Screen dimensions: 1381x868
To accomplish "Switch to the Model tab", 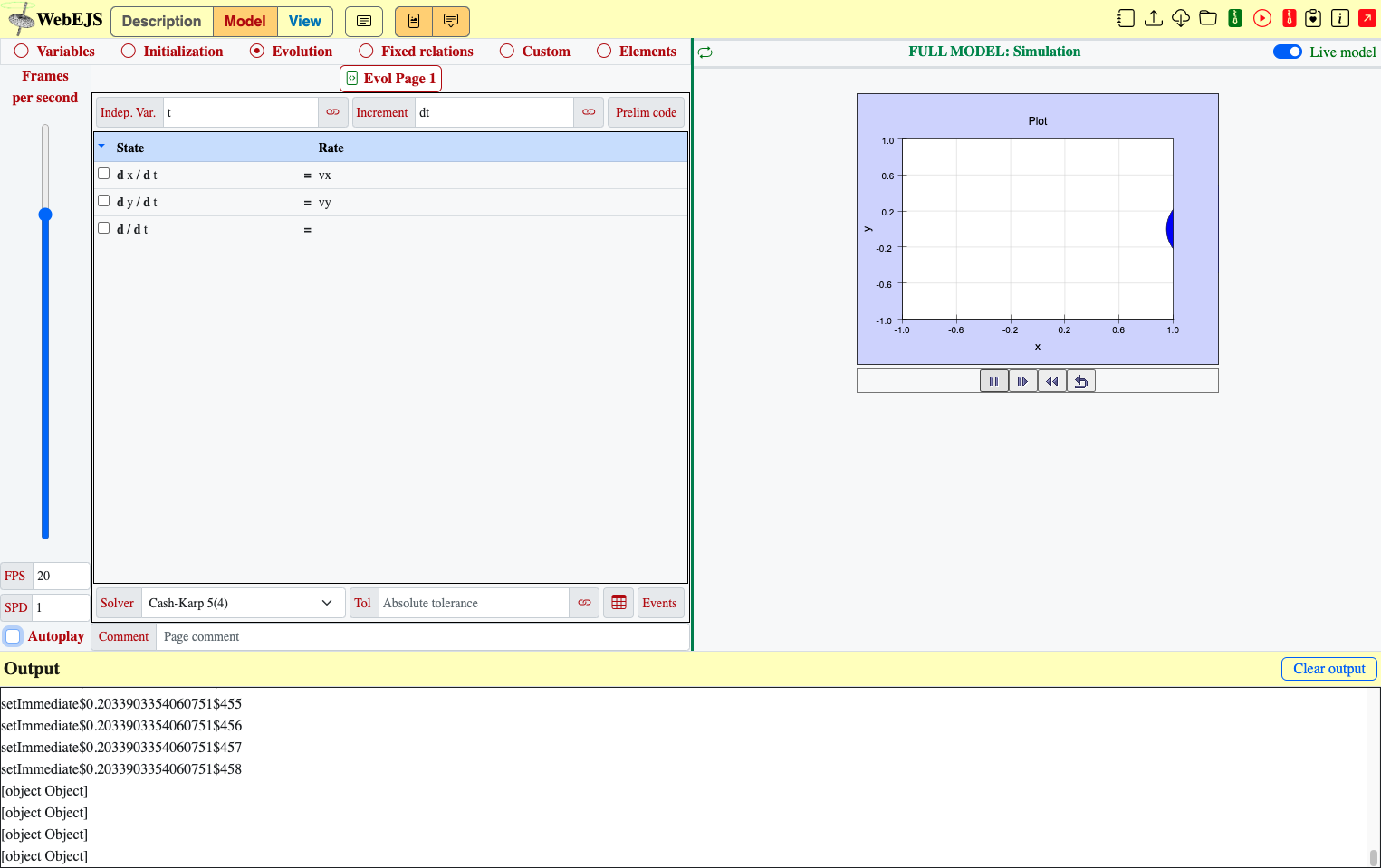I will point(245,21).
